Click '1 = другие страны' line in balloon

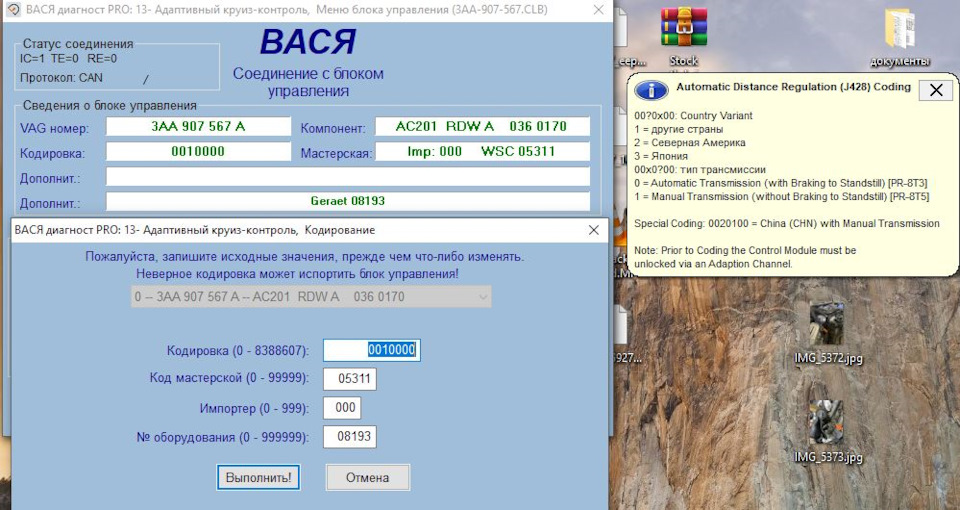[678, 129]
